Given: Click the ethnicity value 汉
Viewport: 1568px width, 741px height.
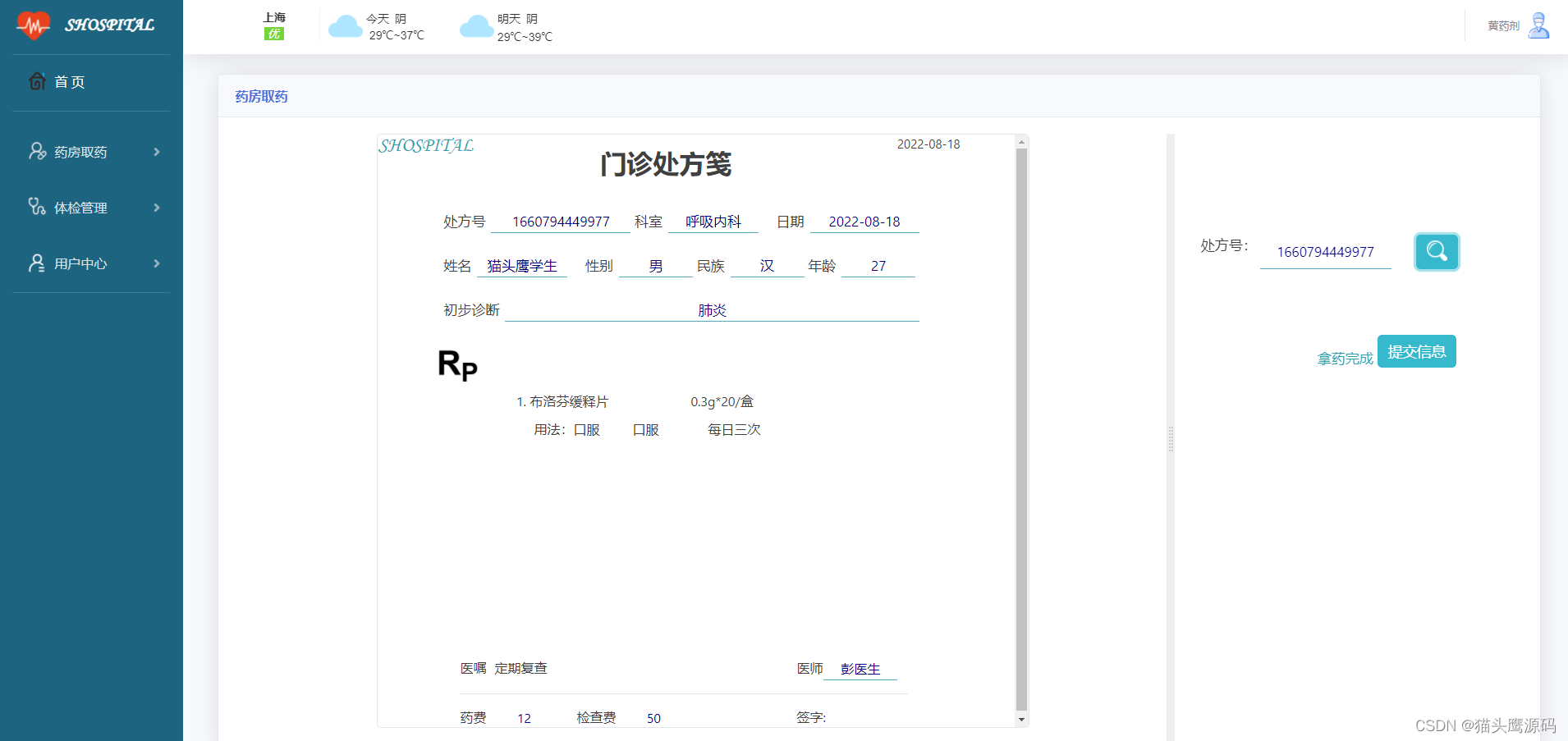Looking at the screenshot, I should pyautogui.click(x=767, y=266).
